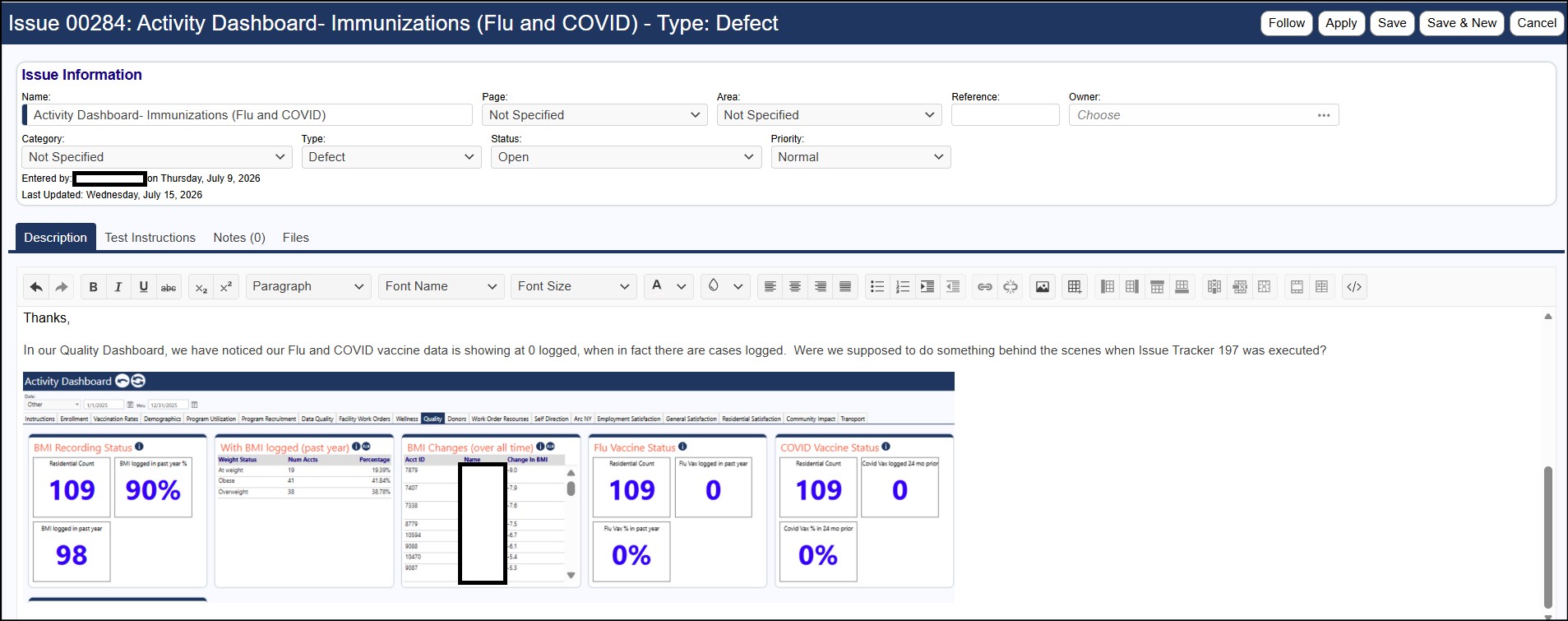This screenshot has width=1568, height=621.
Task: Click the pasted Activity Dashboard screenshot
Action: tap(488, 487)
